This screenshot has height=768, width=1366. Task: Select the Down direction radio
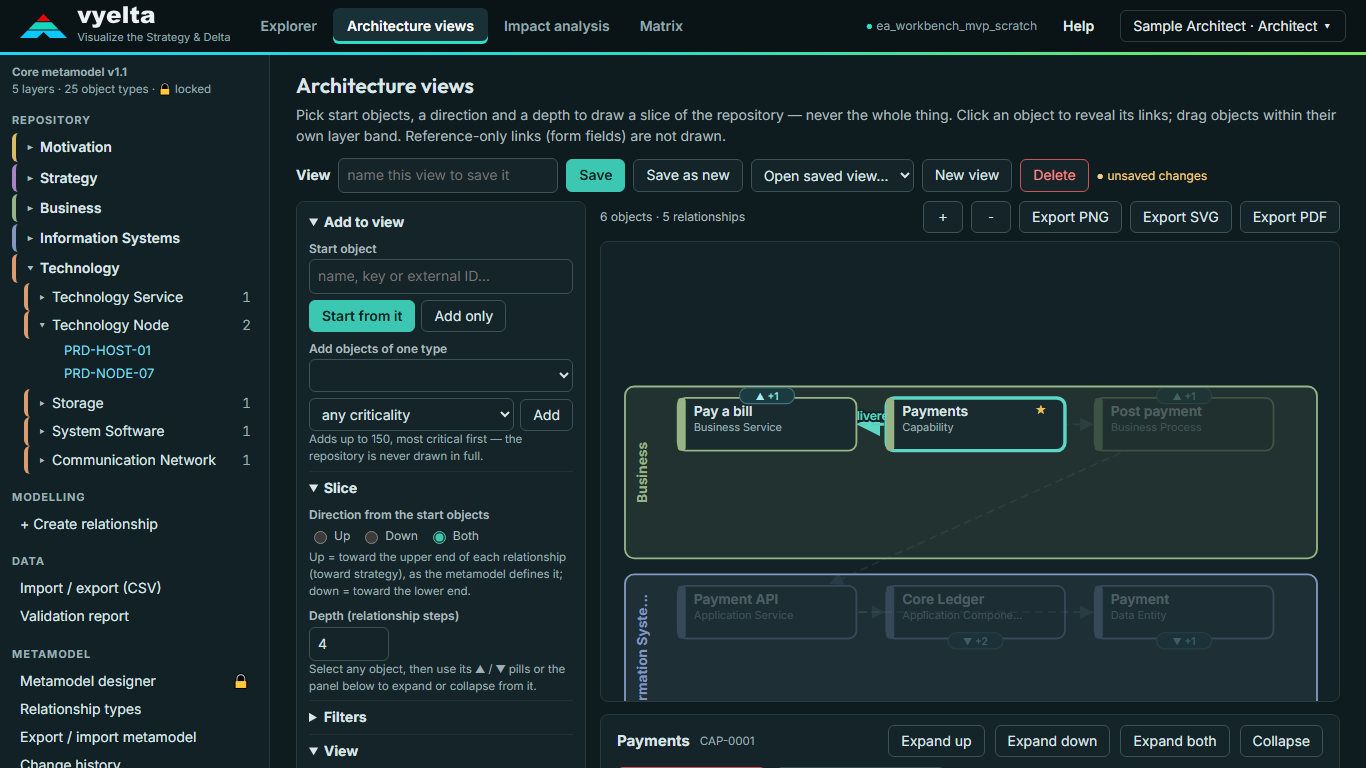(x=372, y=537)
